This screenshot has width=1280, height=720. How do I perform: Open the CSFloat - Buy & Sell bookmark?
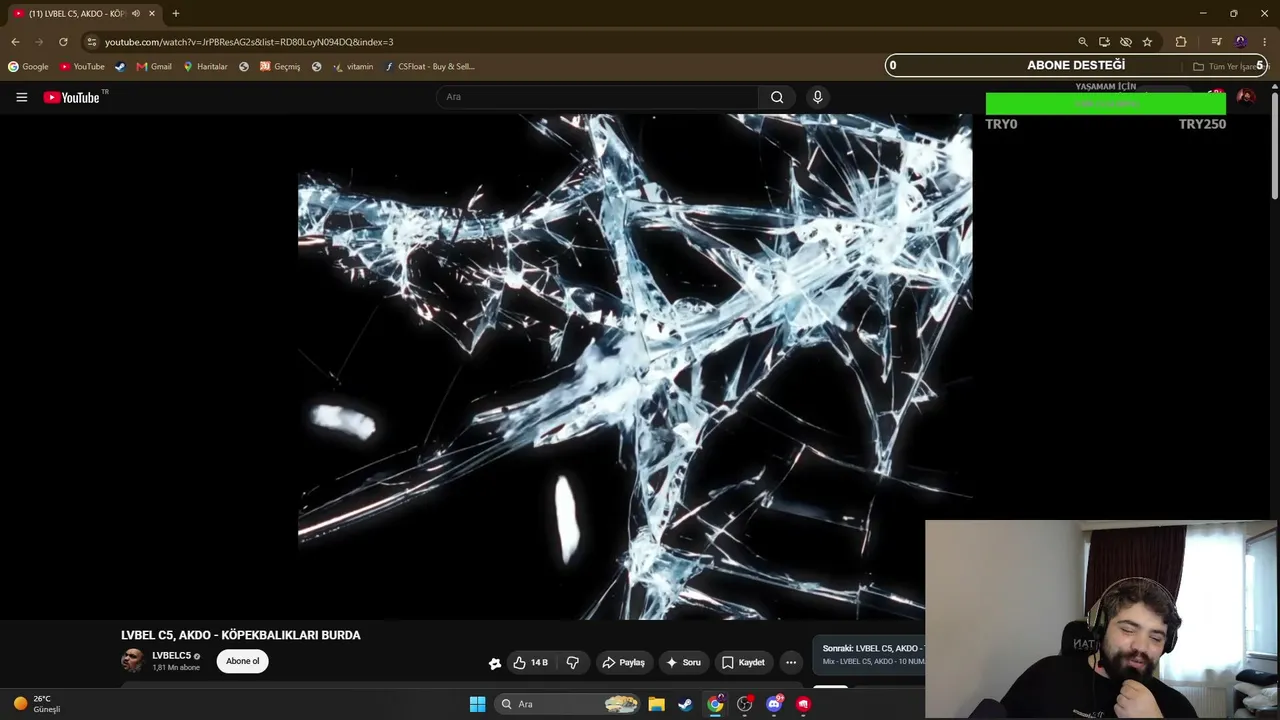[x=430, y=67]
